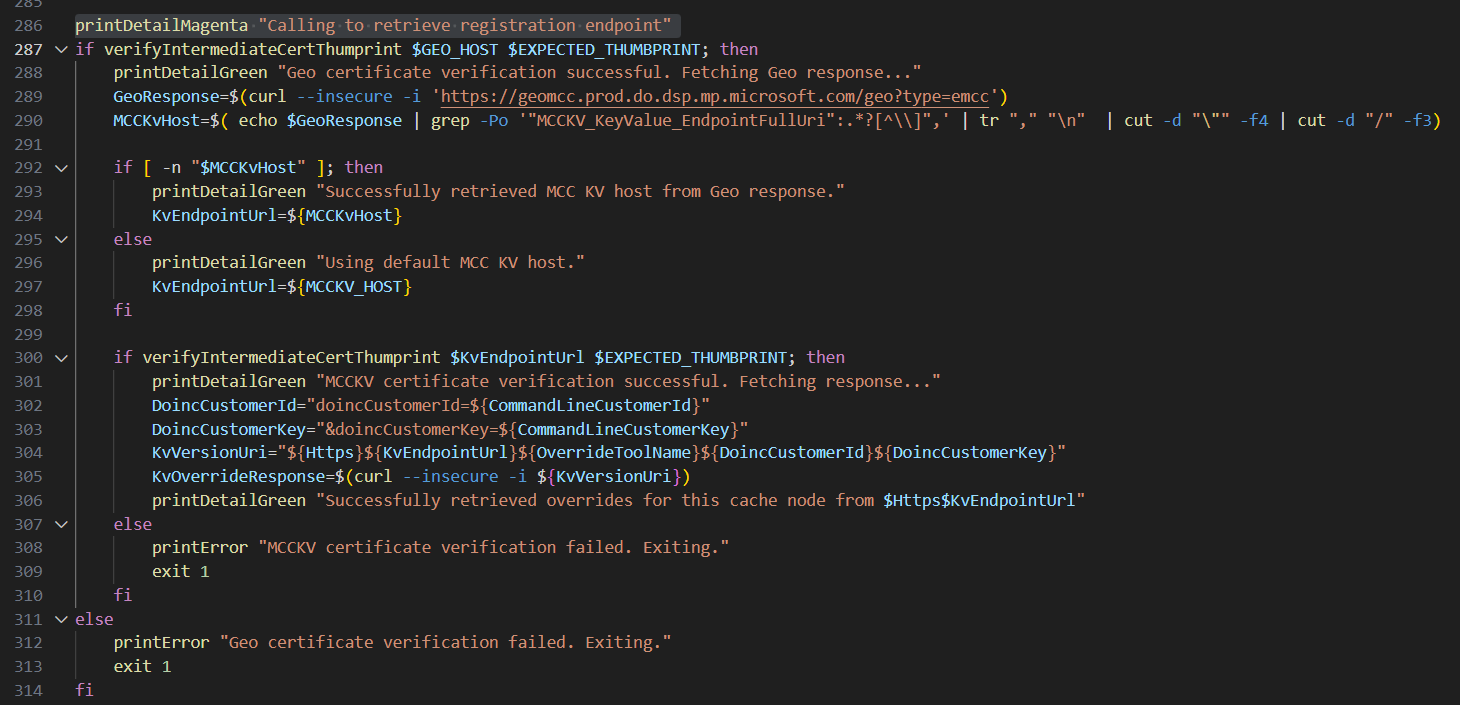Image resolution: width=1460 pixels, height=705 pixels.
Task: Collapse the fold chevron beside line 292
Action: click(62, 168)
